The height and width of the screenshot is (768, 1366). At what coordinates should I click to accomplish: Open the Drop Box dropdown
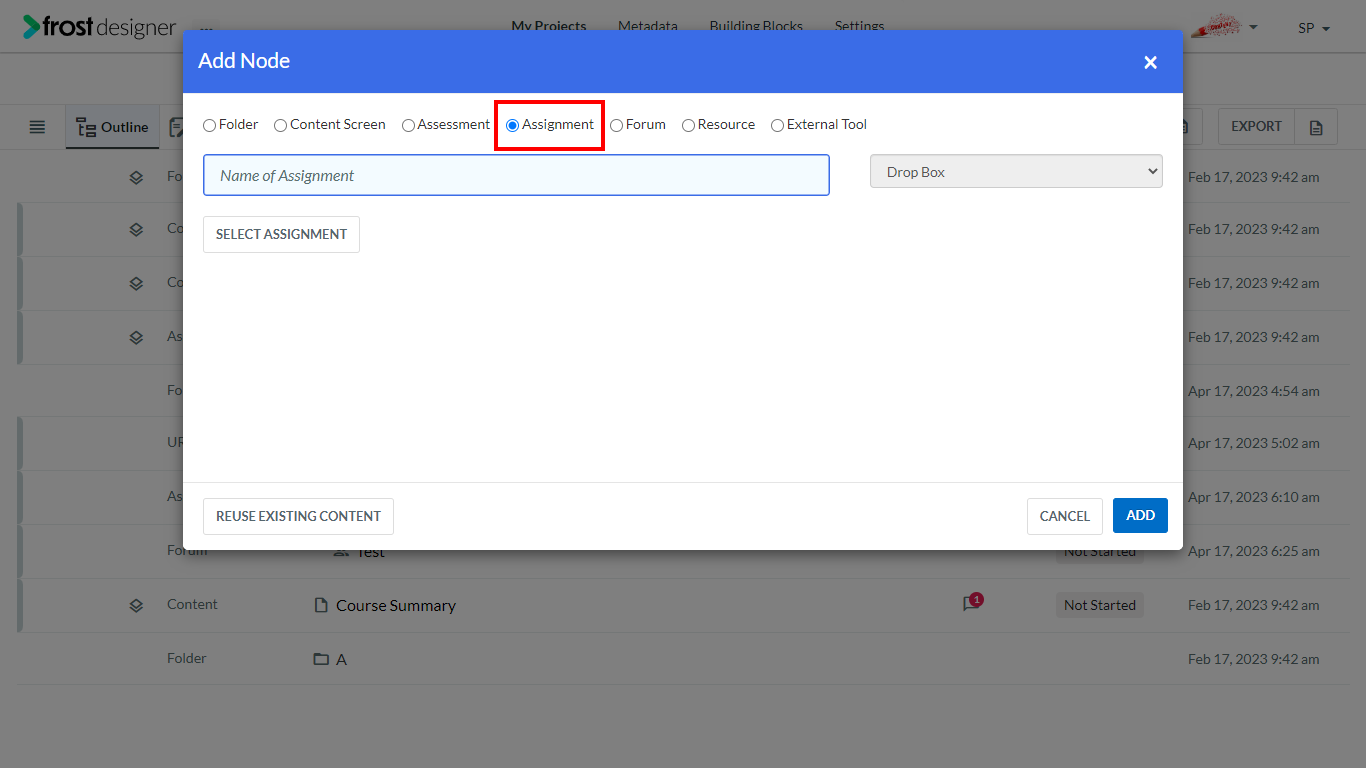coord(1016,171)
